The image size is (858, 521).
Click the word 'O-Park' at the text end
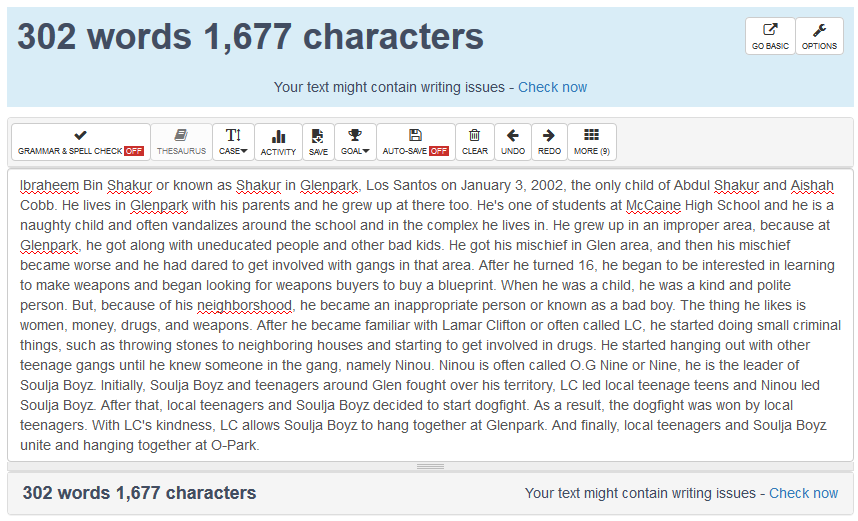click(x=234, y=445)
